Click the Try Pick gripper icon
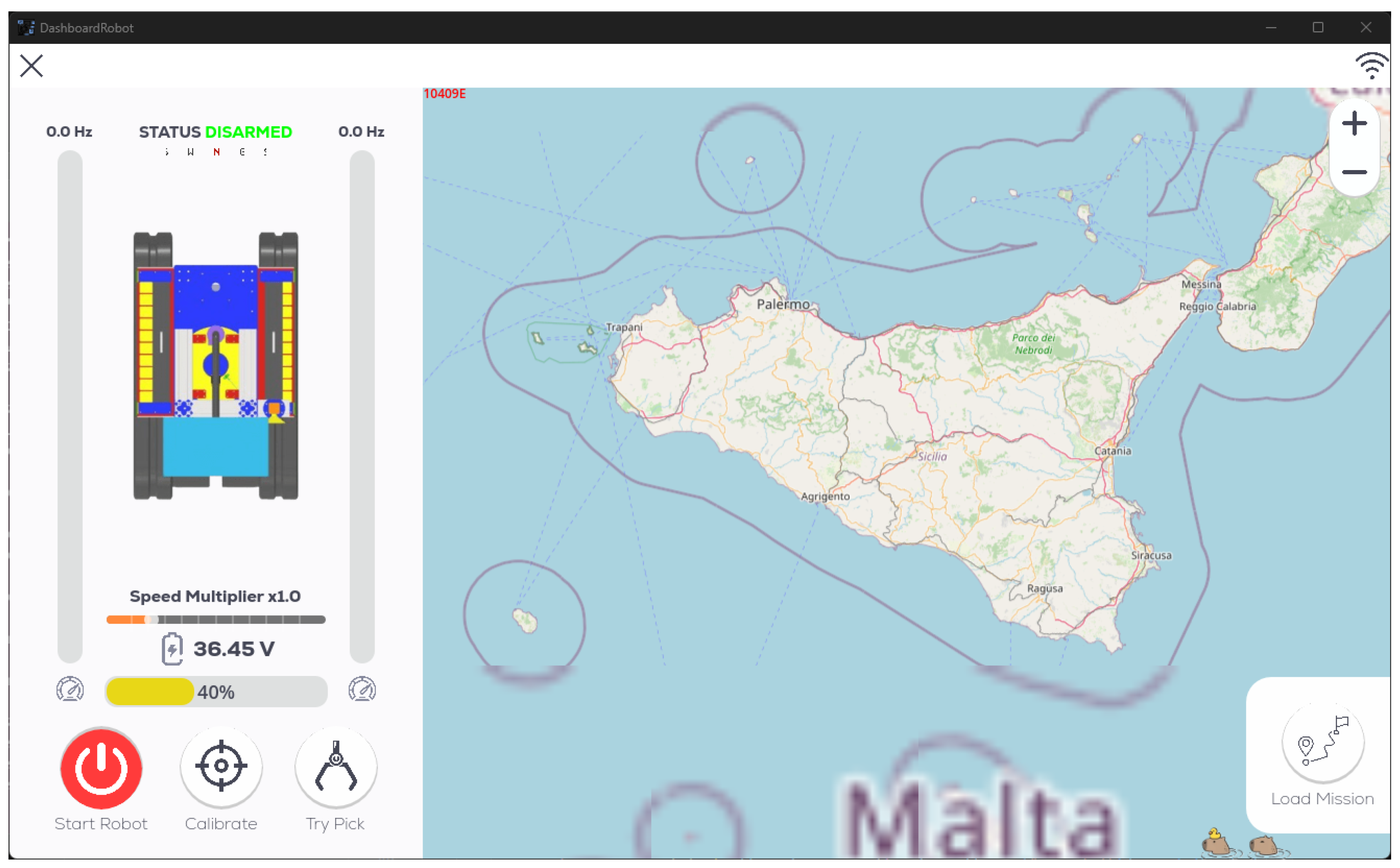 tap(336, 766)
